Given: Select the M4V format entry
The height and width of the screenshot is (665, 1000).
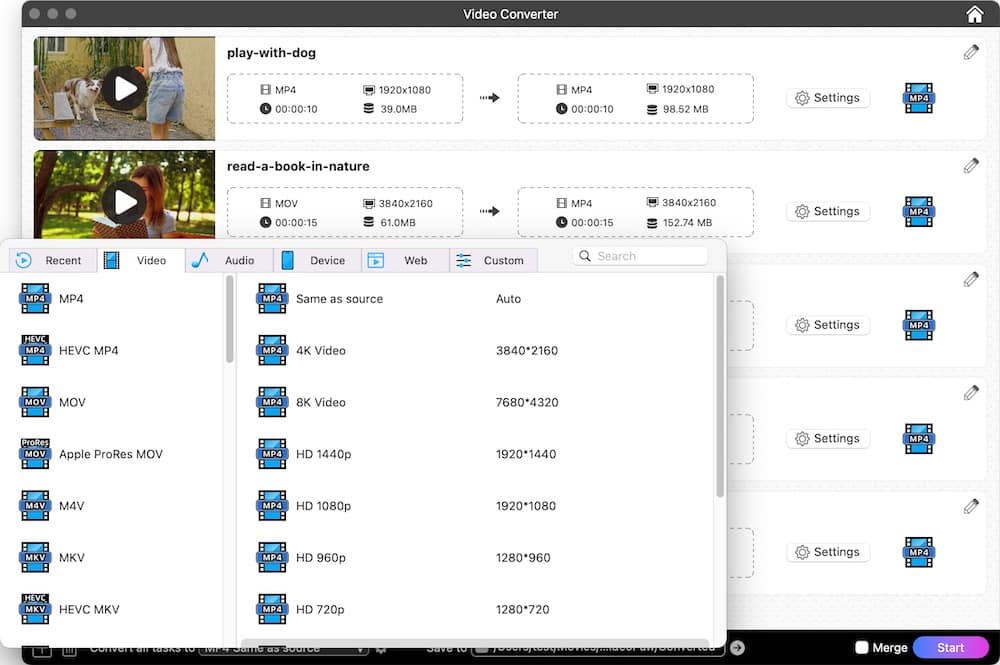Looking at the screenshot, I should [x=72, y=506].
